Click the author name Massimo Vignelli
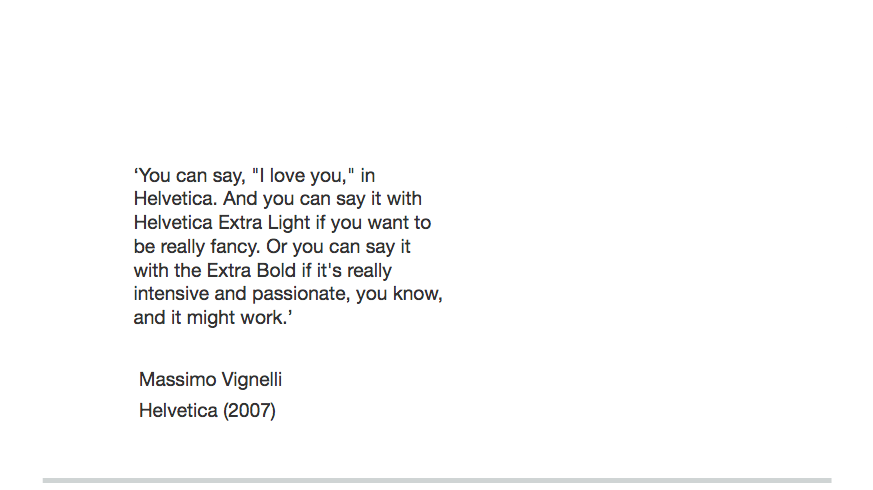This screenshot has width=873, height=490. pyautogui.click(x=210, y=380)
